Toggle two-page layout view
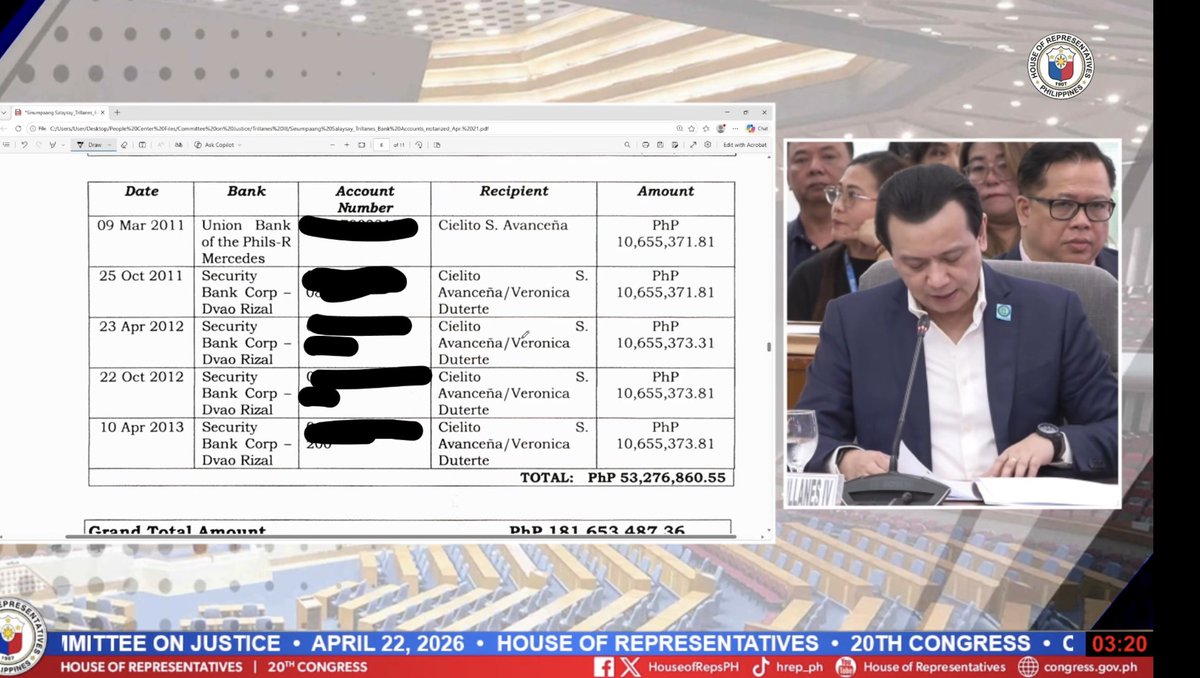Viewport: 1200px width, 678px height. point(435,144)
